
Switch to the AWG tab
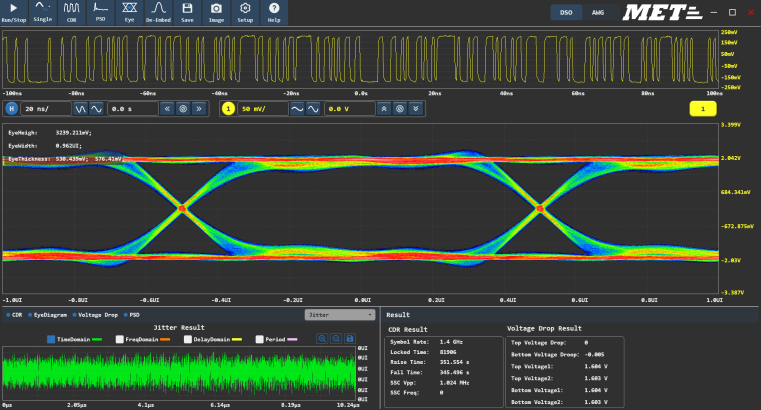click(x=598, y=12)
